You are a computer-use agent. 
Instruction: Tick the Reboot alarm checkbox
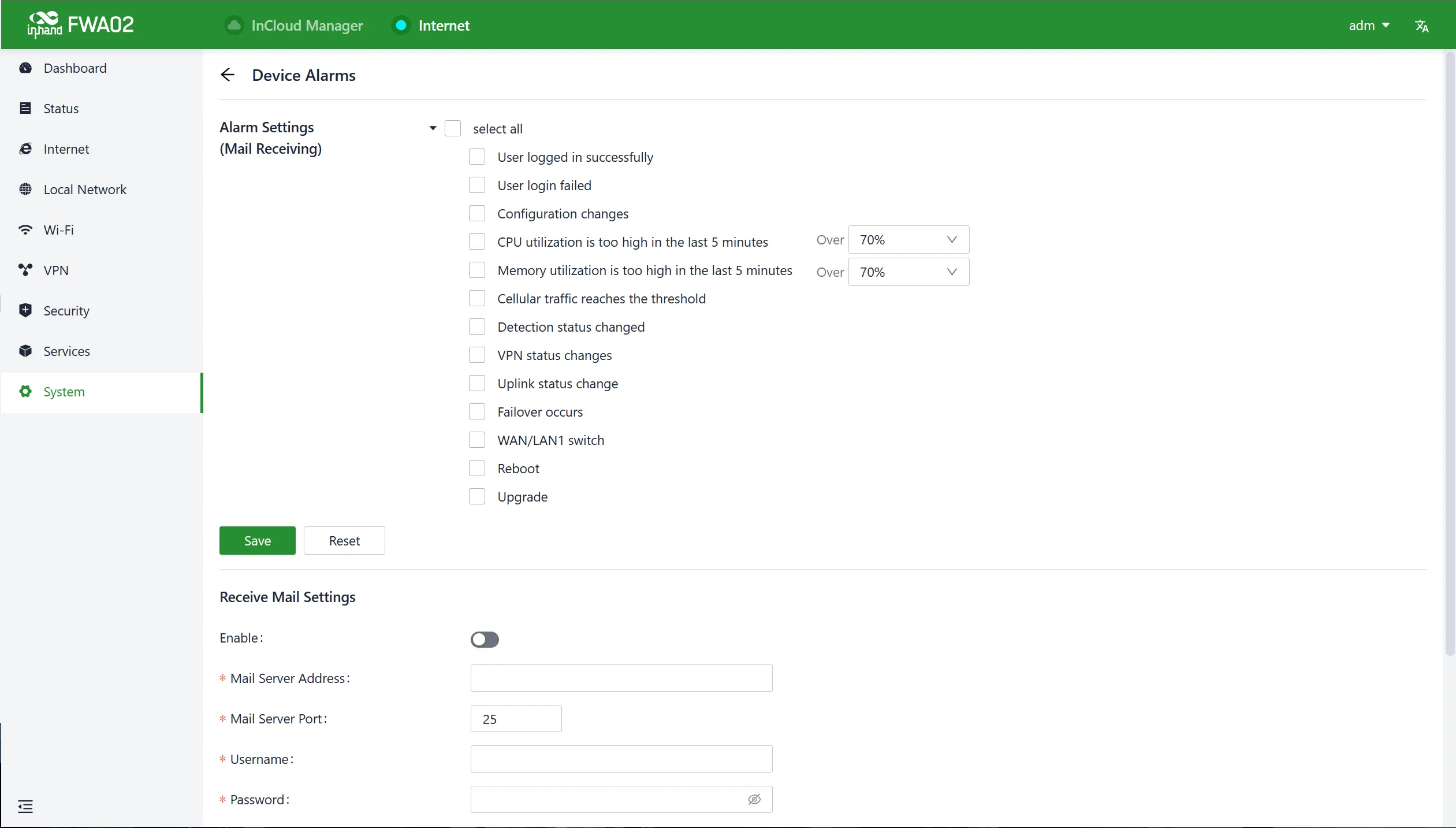click(x=477, y=468)
